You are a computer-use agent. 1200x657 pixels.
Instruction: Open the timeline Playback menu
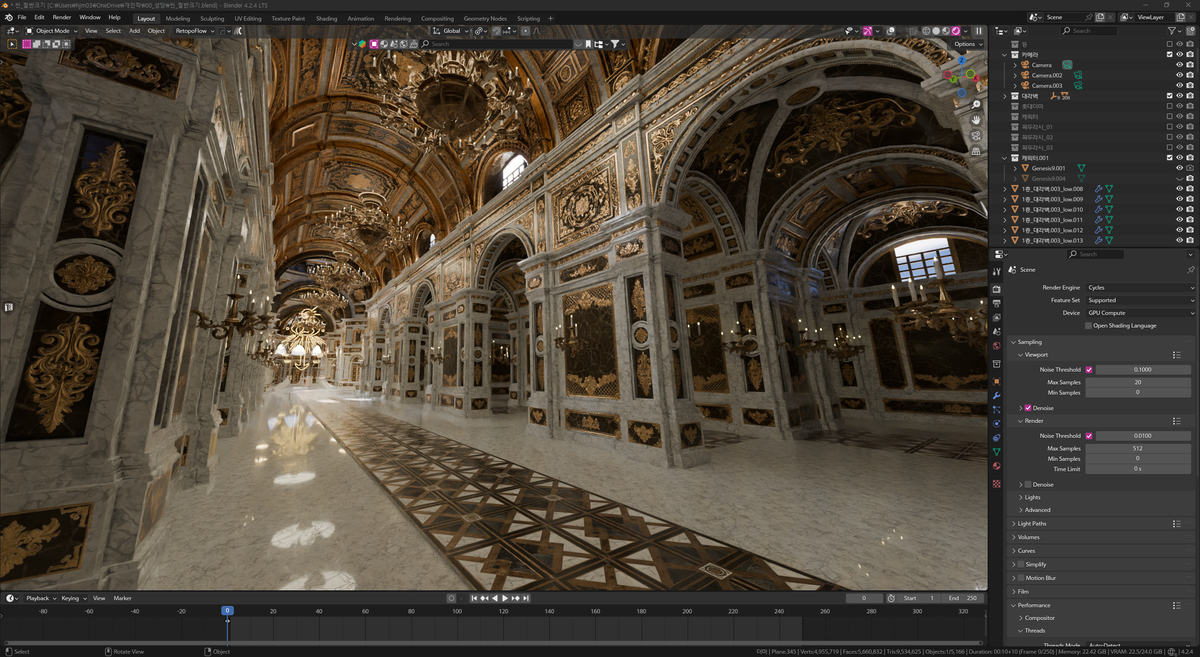(x=39, y=598)
